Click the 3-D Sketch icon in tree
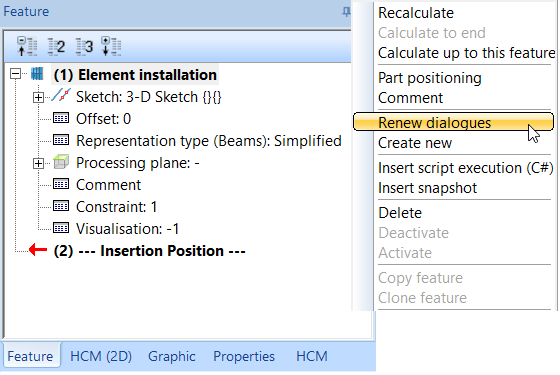 [x=61, y=96]
